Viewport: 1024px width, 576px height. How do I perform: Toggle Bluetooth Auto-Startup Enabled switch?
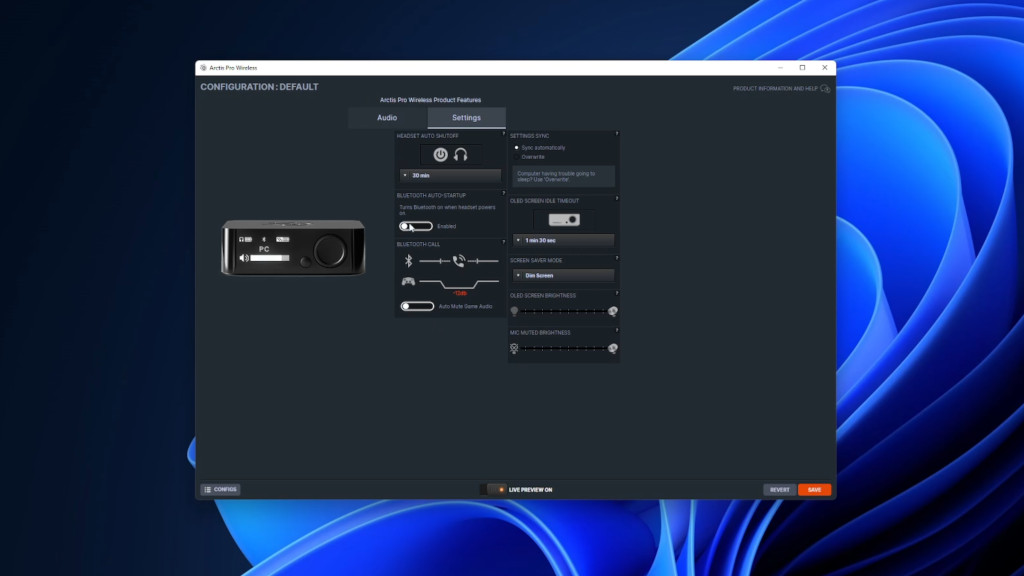click(416, 226)
